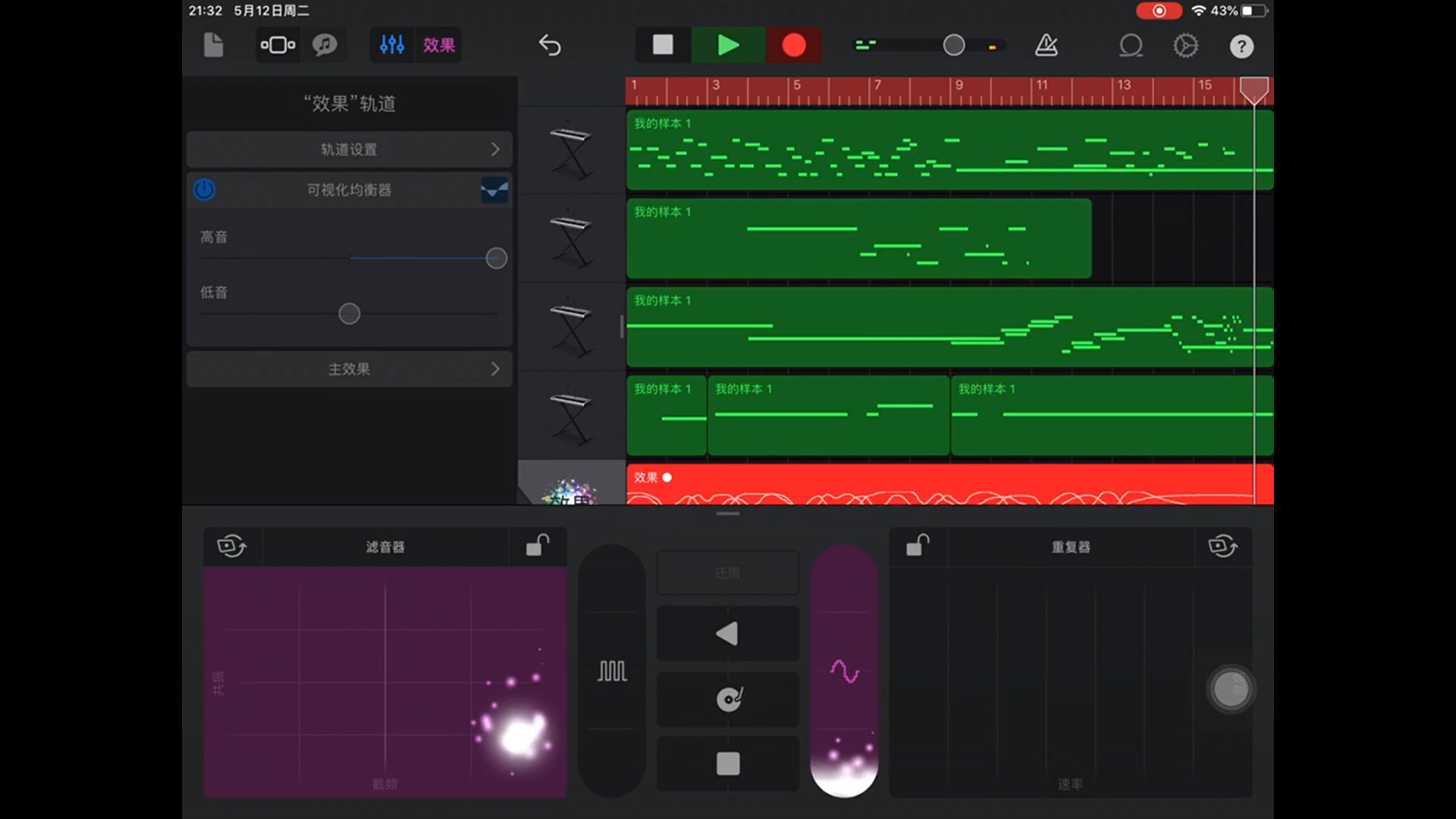Tap the repeater pad touch knob
Screen dimensions: 1456x819
click(x=1230, y=689)
